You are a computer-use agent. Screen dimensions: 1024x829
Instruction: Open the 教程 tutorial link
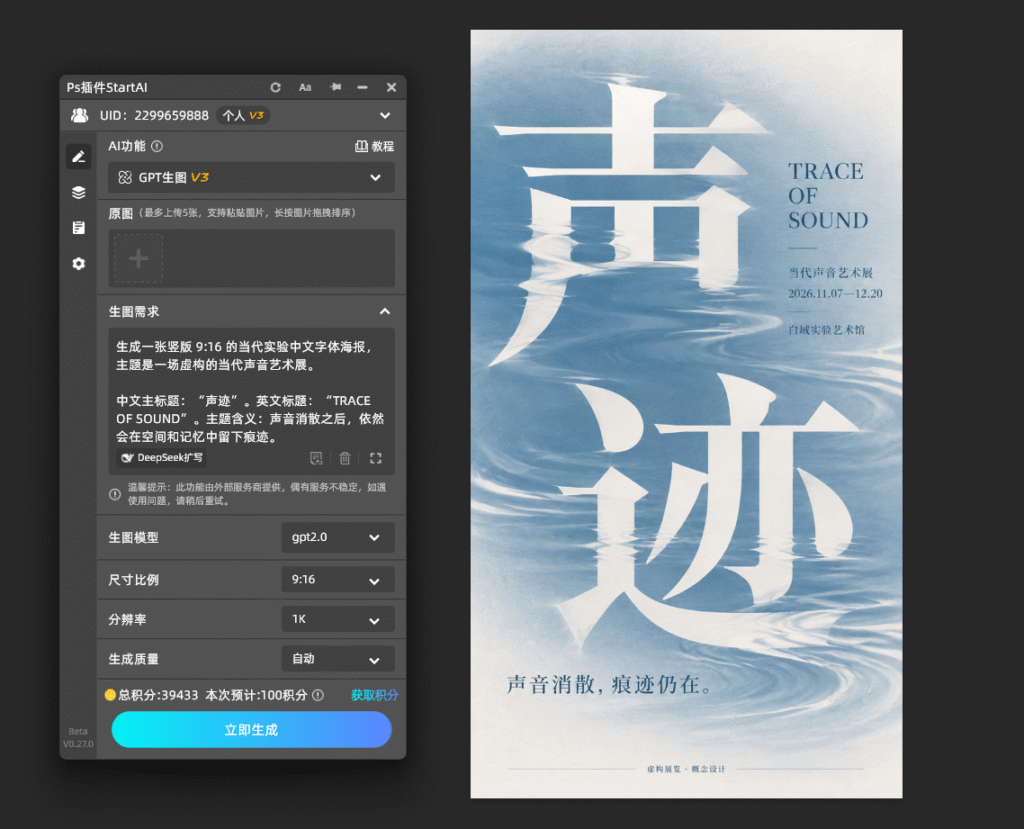coord(374,146)
